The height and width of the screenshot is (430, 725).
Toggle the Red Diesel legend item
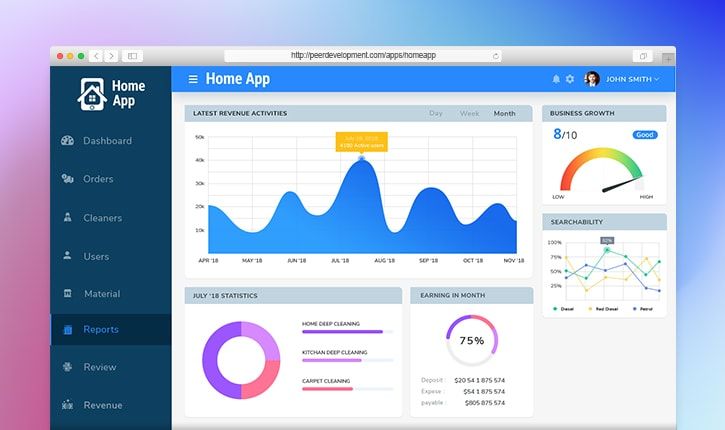click(603, 309)
